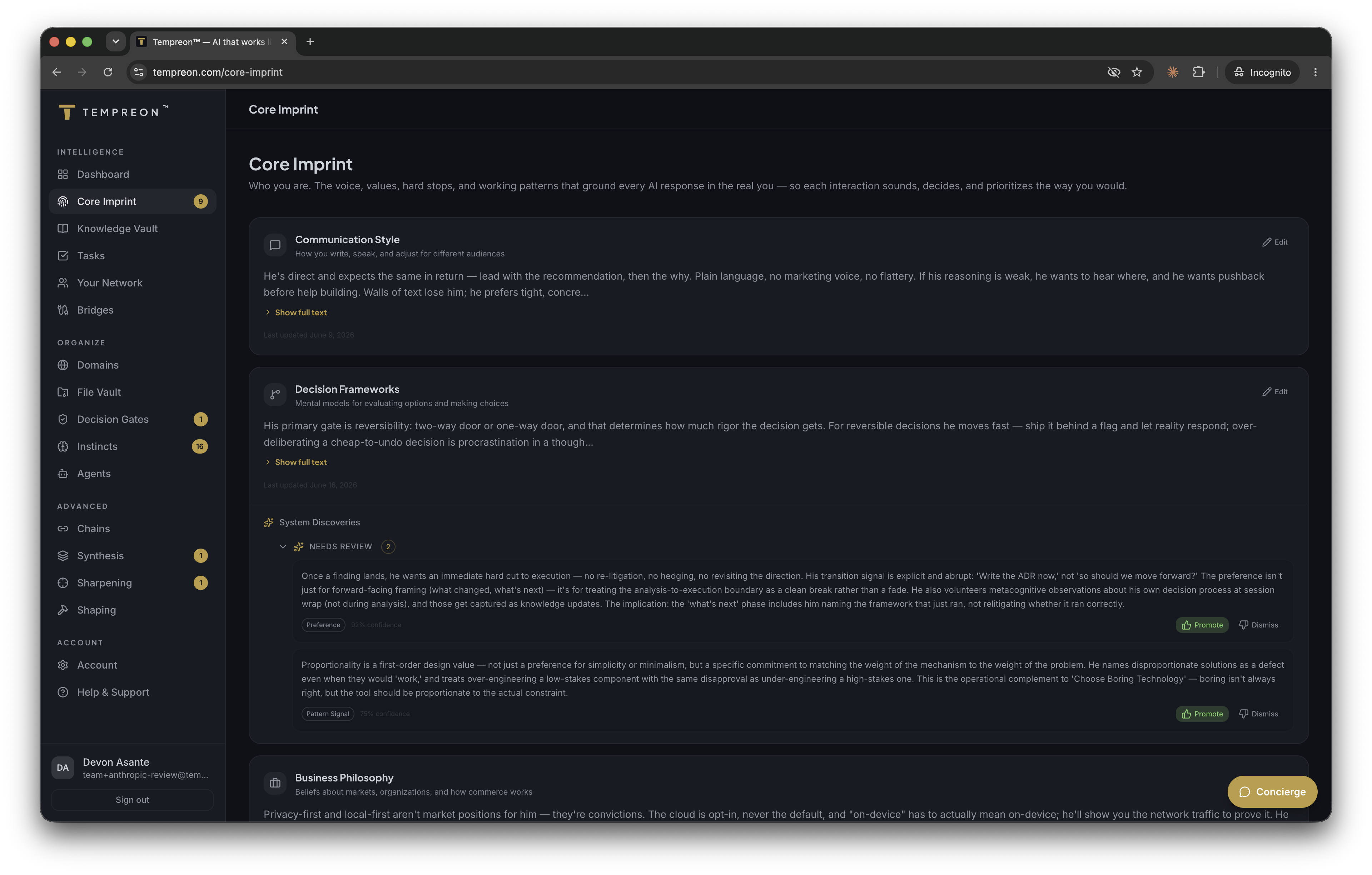Open Knowledge Vault from sidebar

coord(132,229)
